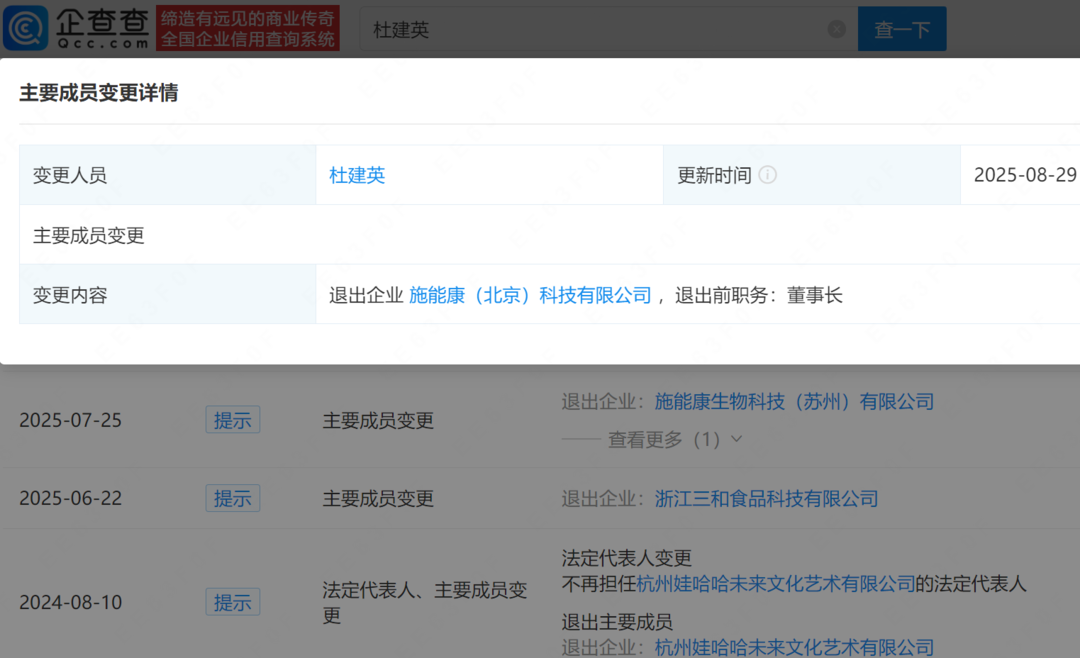Viewport: 1080px width, 658px height.
Task: Expand 查看更多 (1) under the 2025-07-25 entry
Action: 675,440
